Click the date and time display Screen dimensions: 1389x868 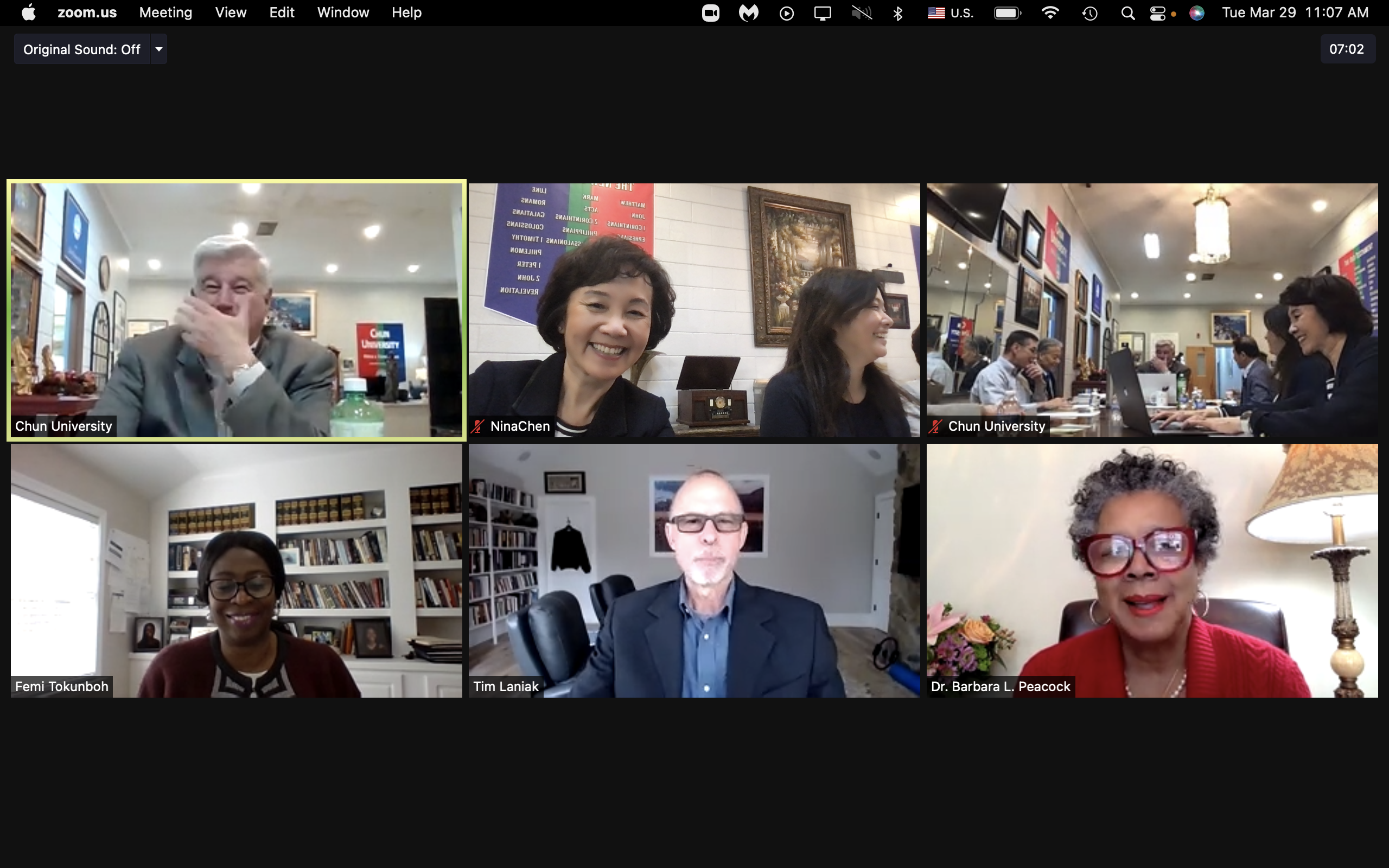click(x=1295, y=12)
